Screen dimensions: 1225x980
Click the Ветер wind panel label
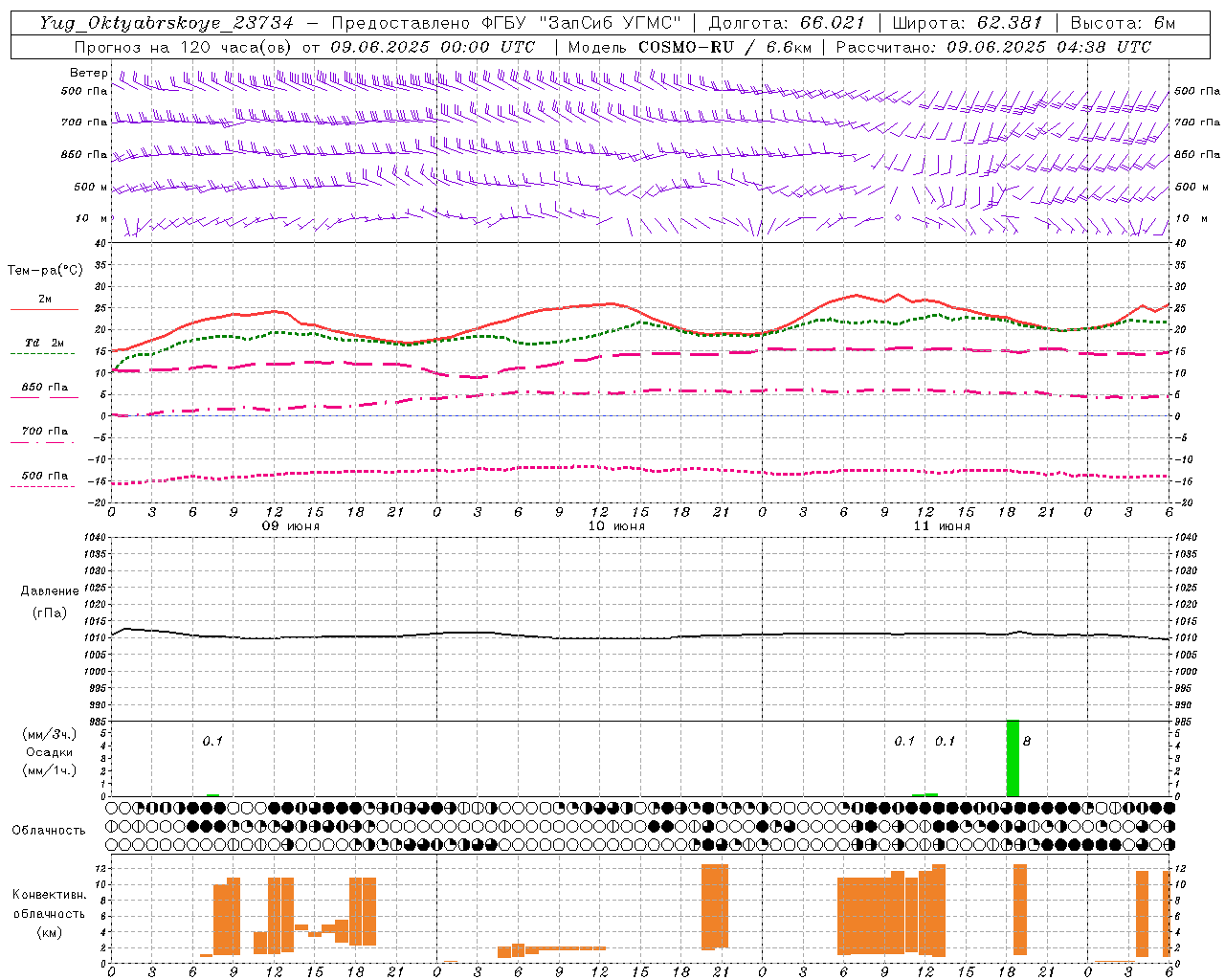(x=89, y=73)
